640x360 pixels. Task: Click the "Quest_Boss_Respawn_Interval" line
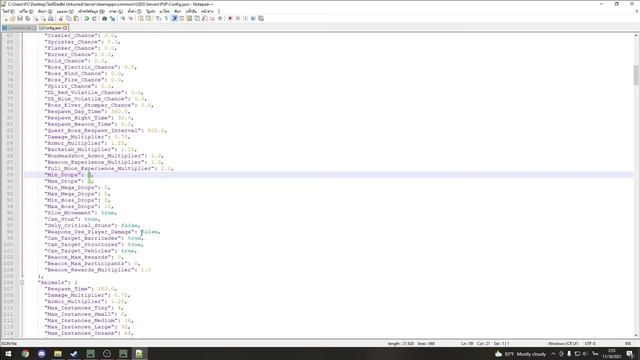105,130
